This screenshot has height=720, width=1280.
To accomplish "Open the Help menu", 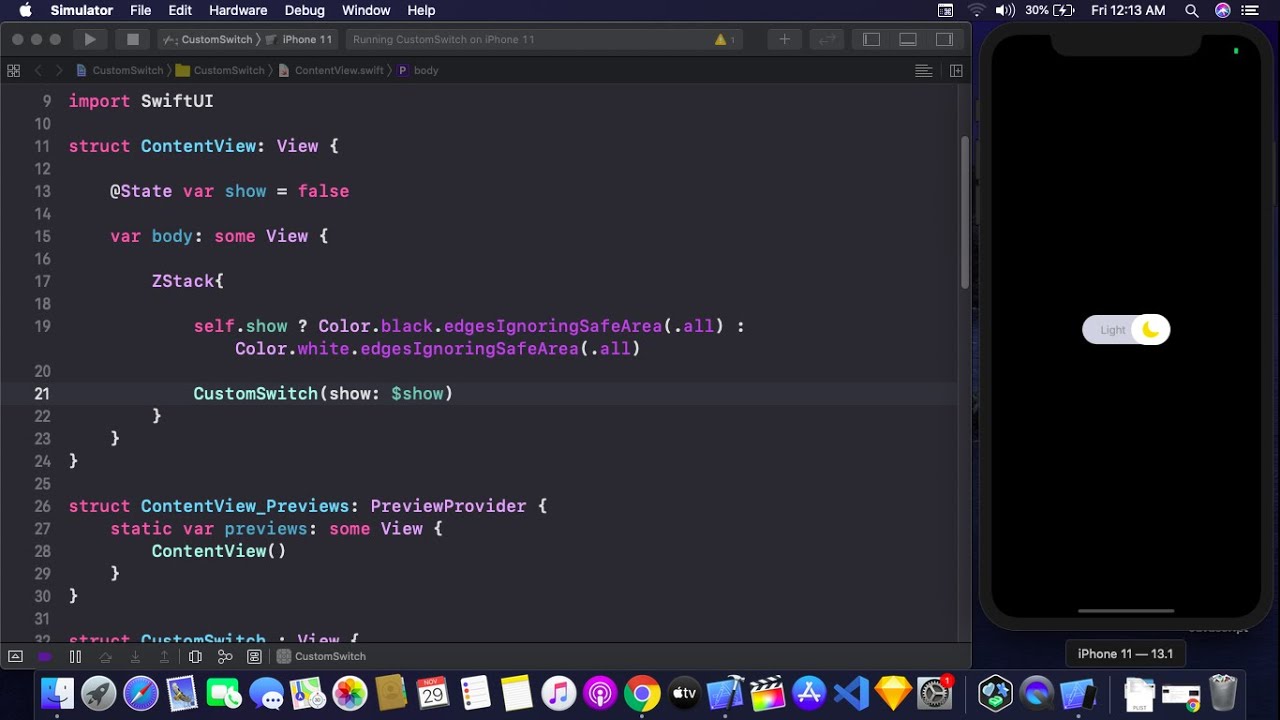I will (421, 10).
